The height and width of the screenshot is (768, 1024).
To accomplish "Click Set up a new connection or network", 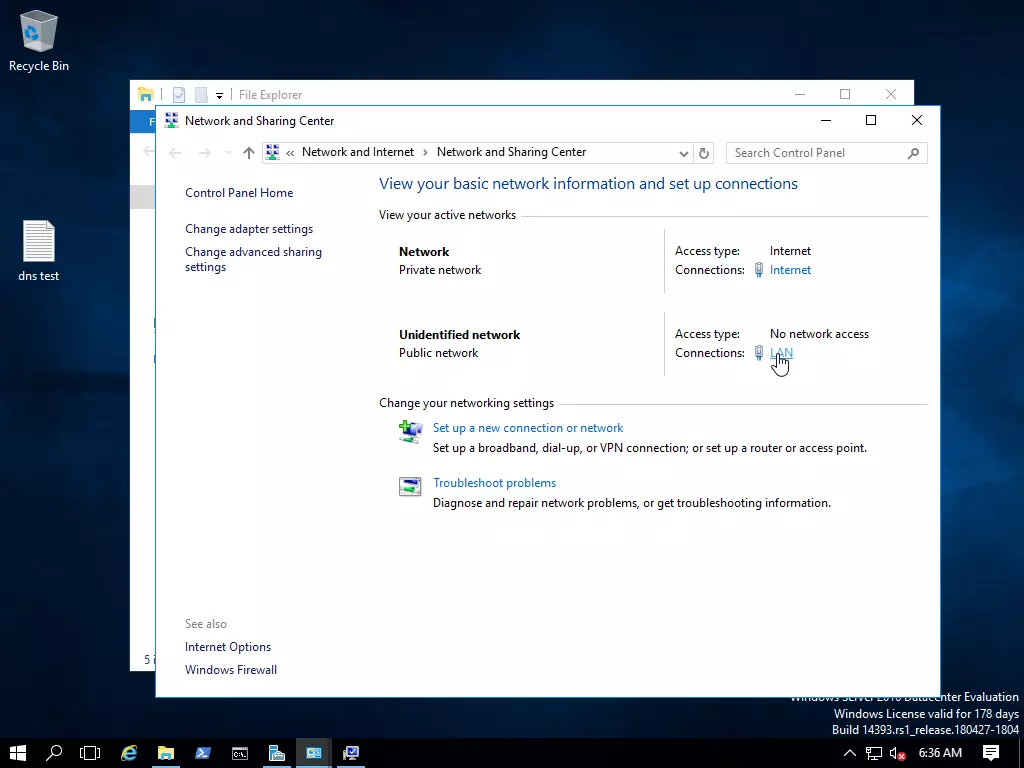I will point(528,428).
